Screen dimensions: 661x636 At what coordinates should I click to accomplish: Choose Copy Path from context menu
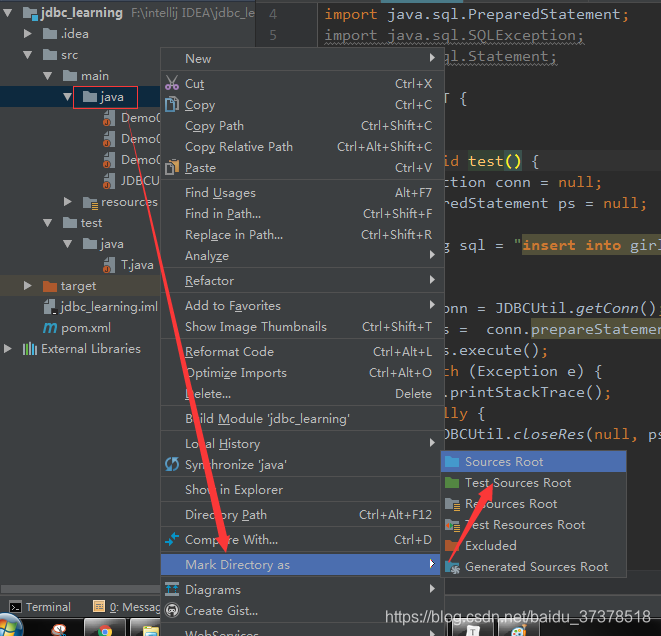(302, 126)
